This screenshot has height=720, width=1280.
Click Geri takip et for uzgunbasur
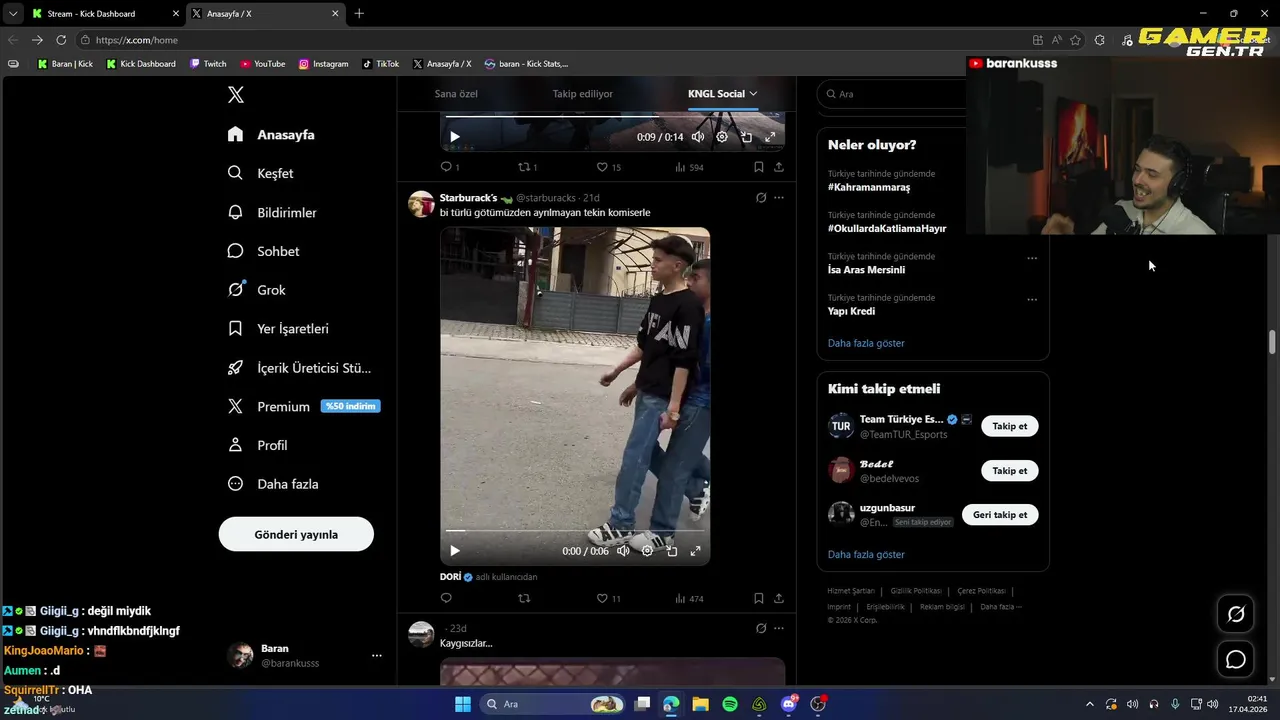click(1000, 515)
